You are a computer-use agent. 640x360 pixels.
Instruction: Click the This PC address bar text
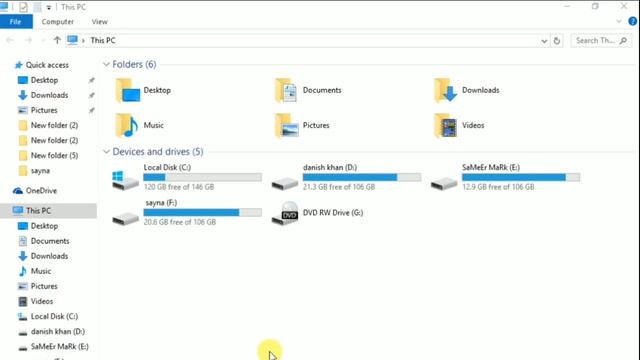click(x=103, y=40)
